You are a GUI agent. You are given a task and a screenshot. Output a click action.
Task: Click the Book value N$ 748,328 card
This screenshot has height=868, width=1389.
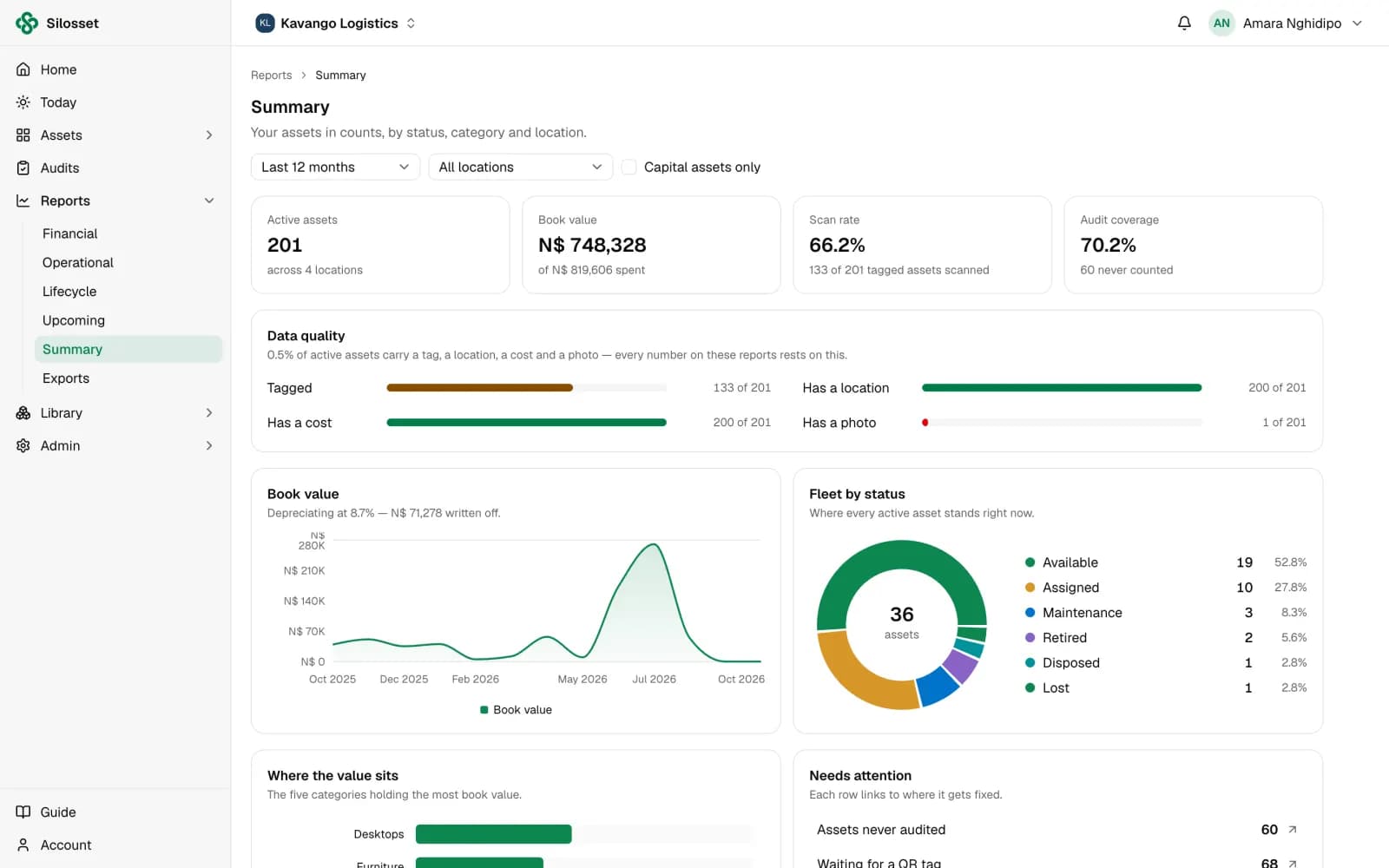pos(651,245)
